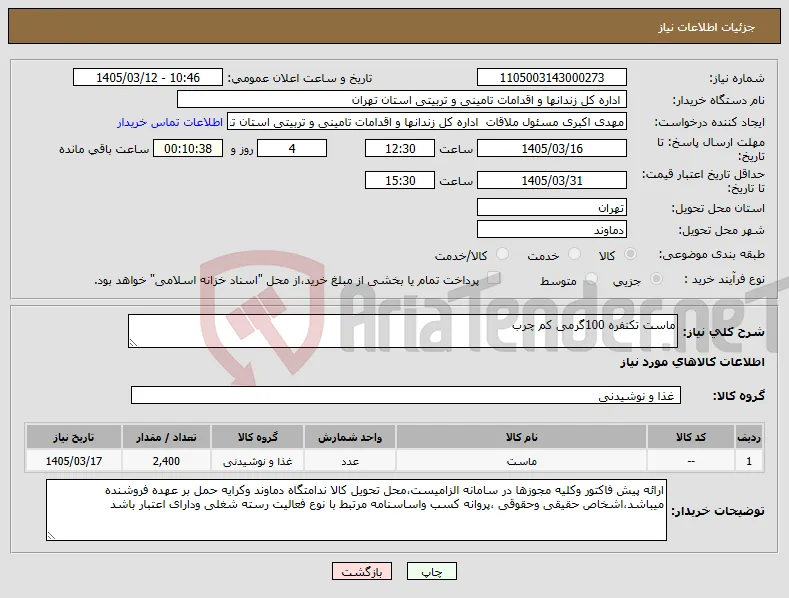Click the بازگشت (back) button
Screen dimensions: 789x598
(362, 571)
